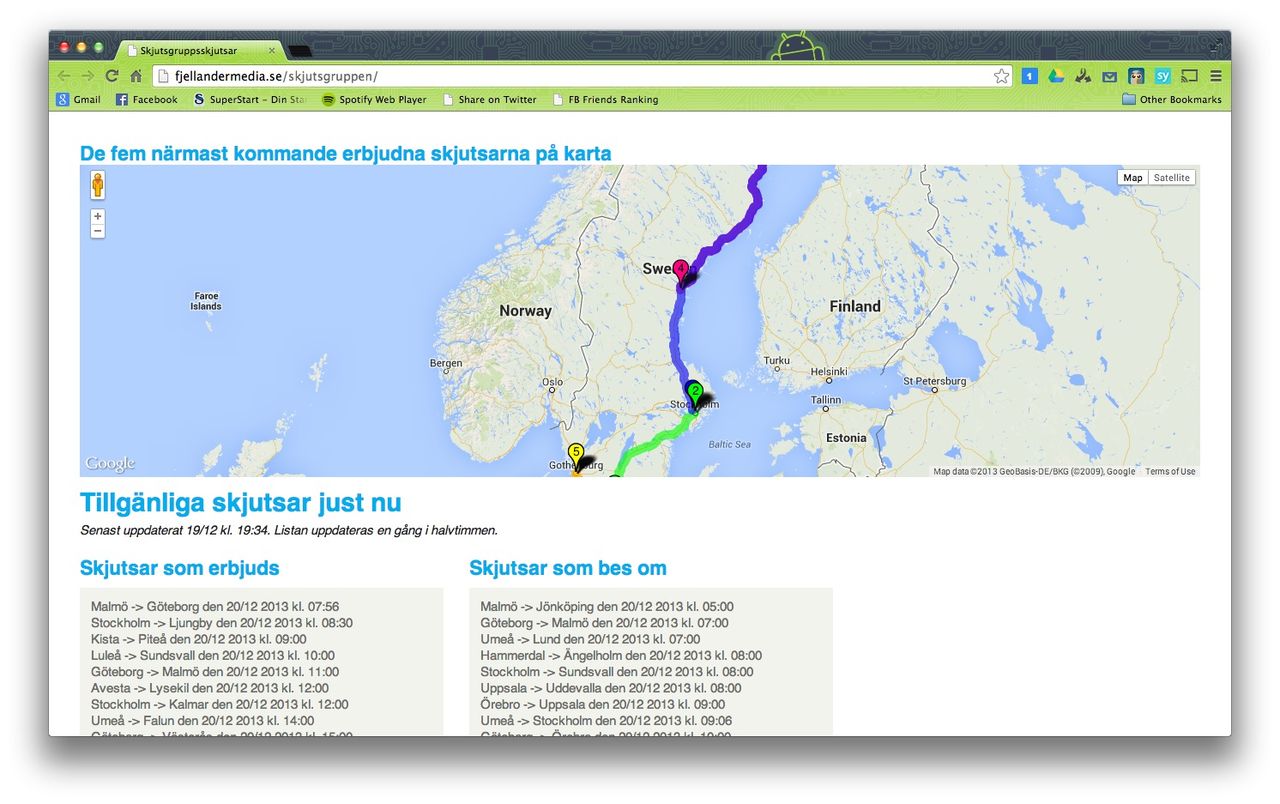Click the 'Örebro -> Uppsala' ride request

pos(603,704)
